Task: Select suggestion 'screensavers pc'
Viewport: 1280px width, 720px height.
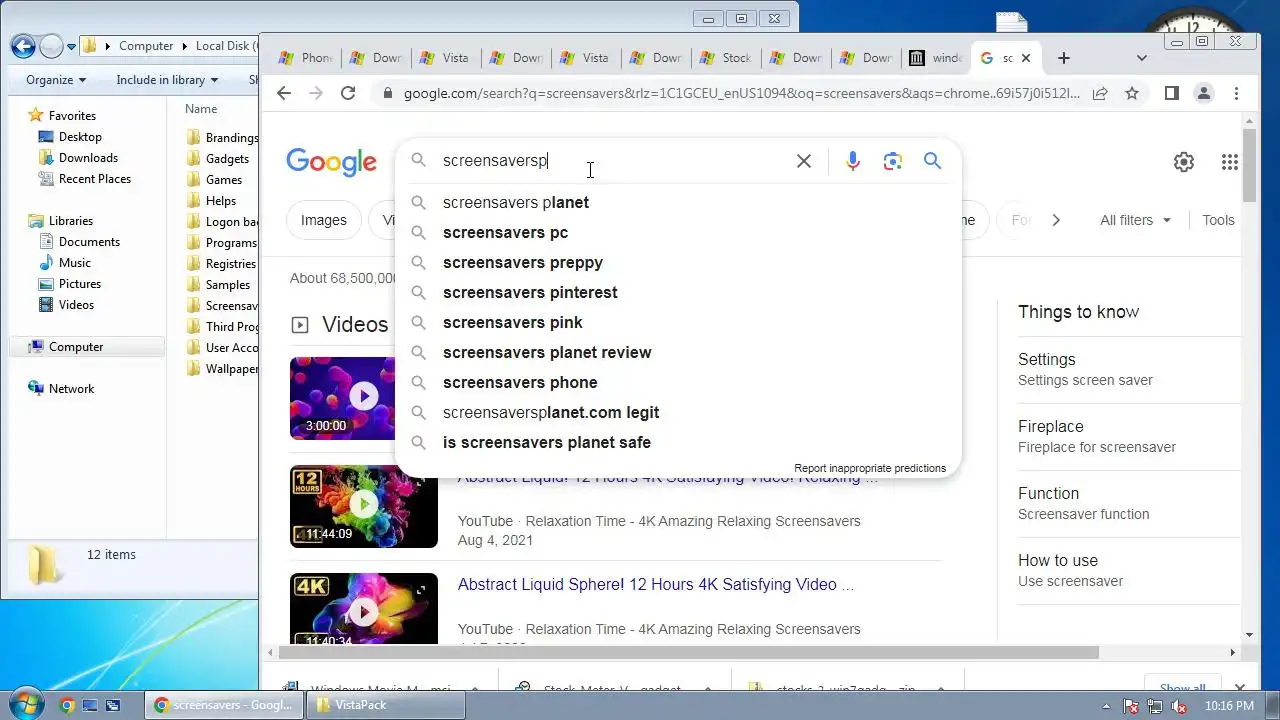Action: click(678, 232)
